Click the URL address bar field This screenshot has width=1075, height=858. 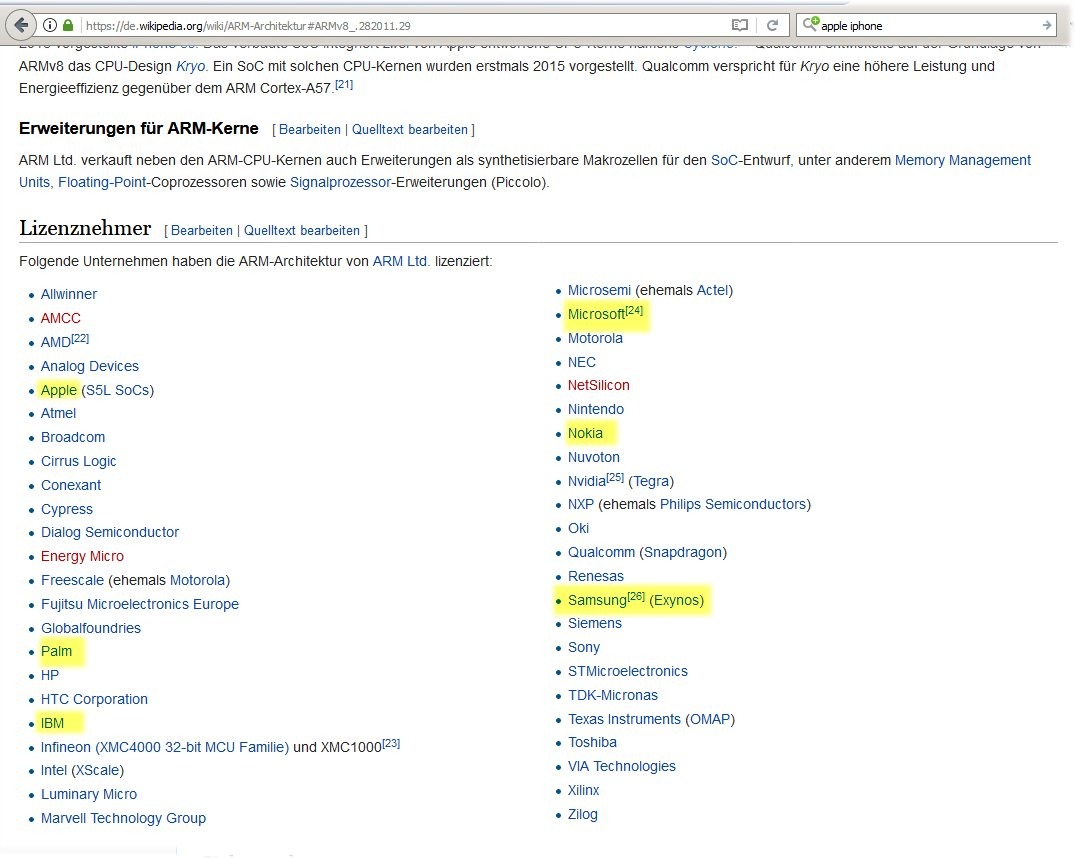click(400, 25)
